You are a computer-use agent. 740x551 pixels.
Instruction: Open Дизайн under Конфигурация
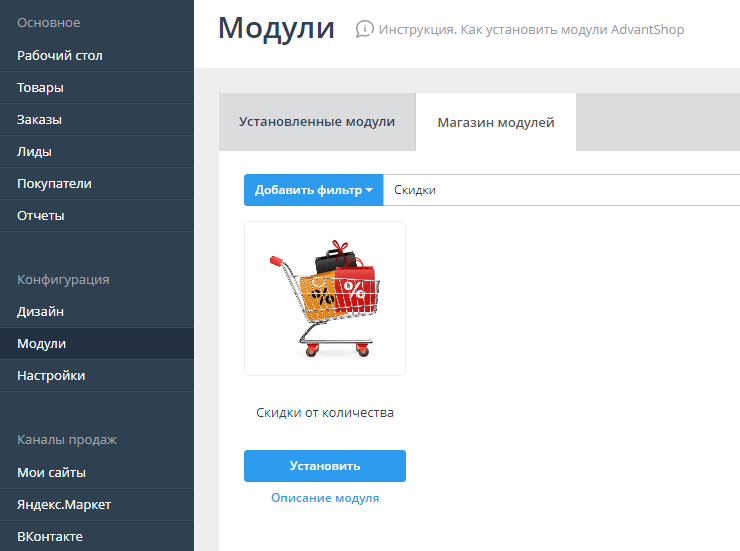point(41,312)
